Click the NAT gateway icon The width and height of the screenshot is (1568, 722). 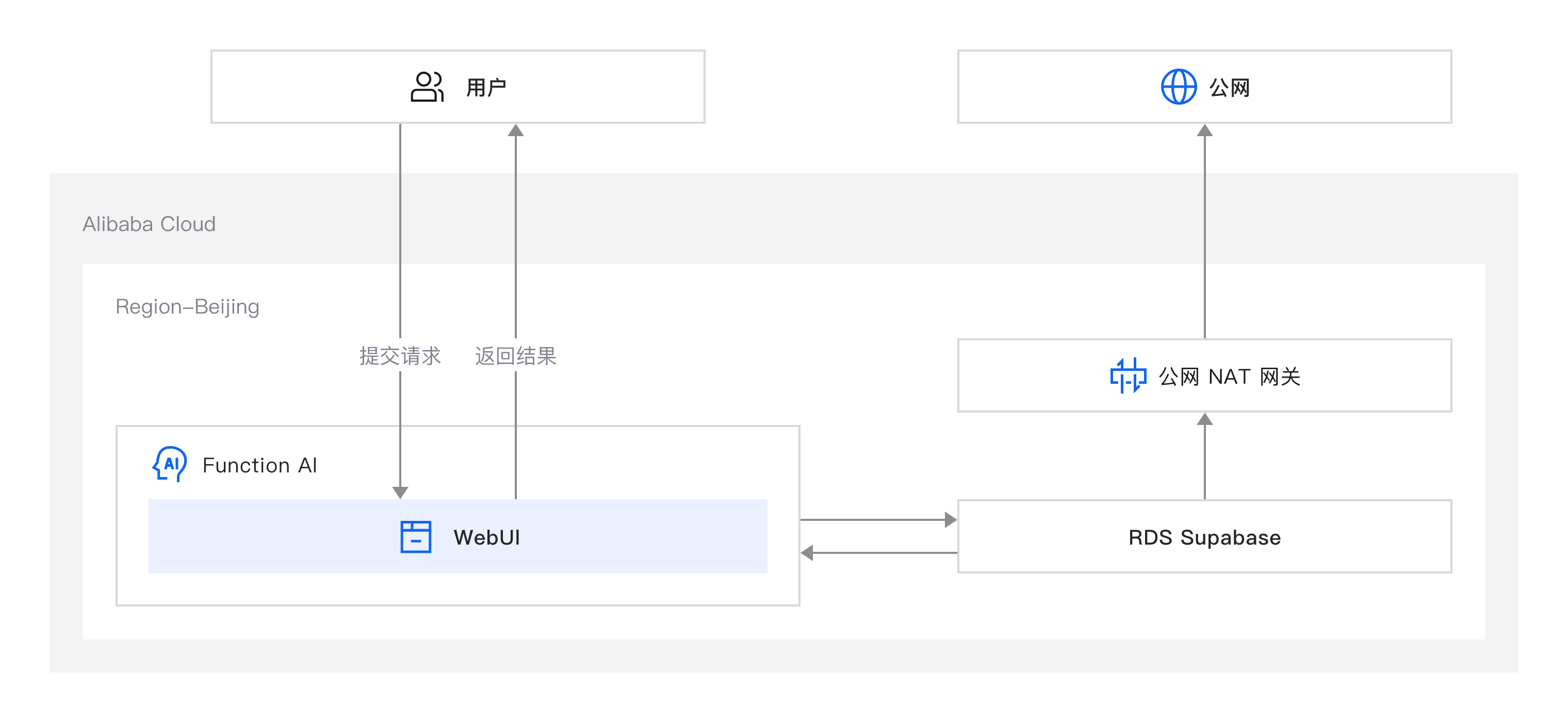1128,375
